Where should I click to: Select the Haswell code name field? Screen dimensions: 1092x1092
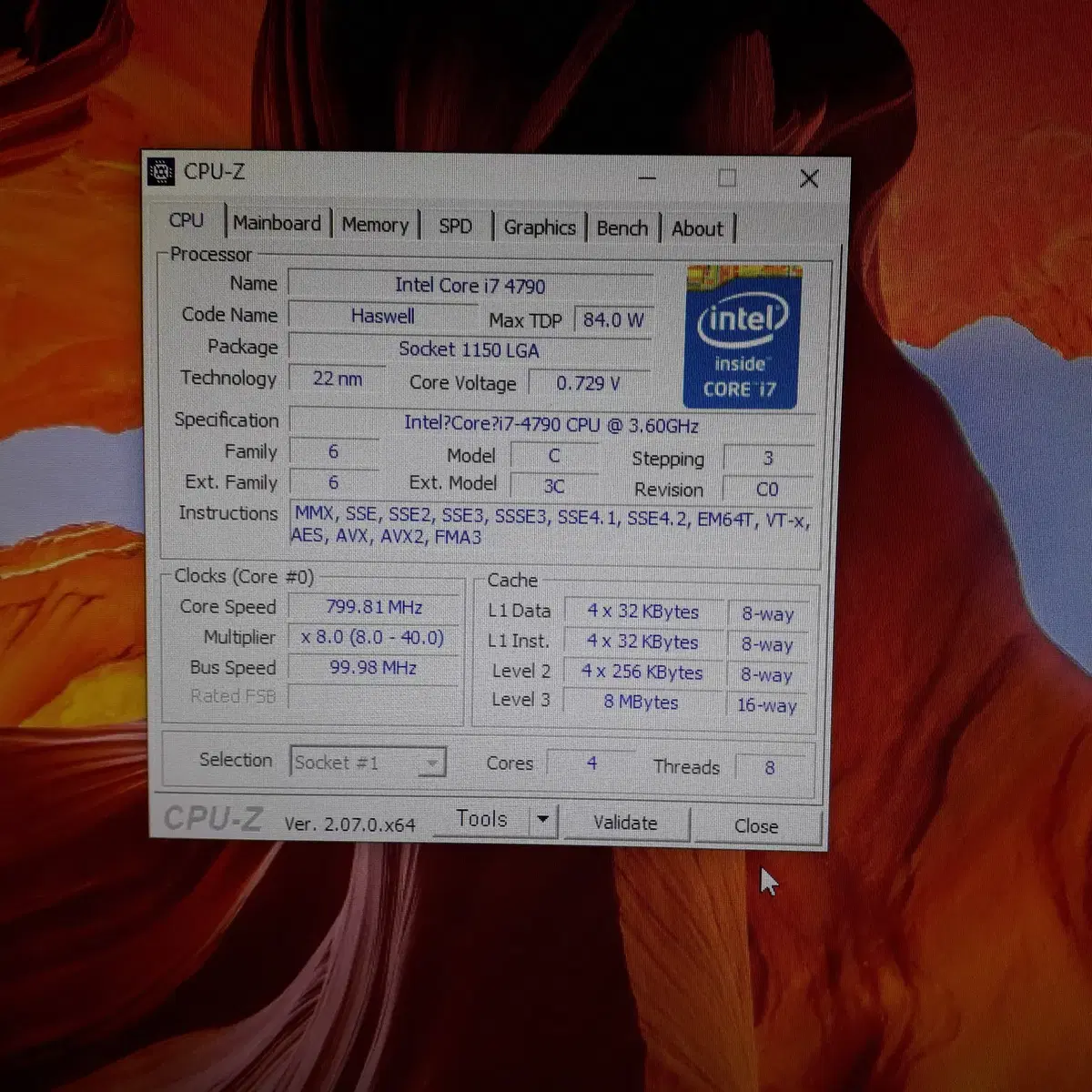(x=383, y=316)
